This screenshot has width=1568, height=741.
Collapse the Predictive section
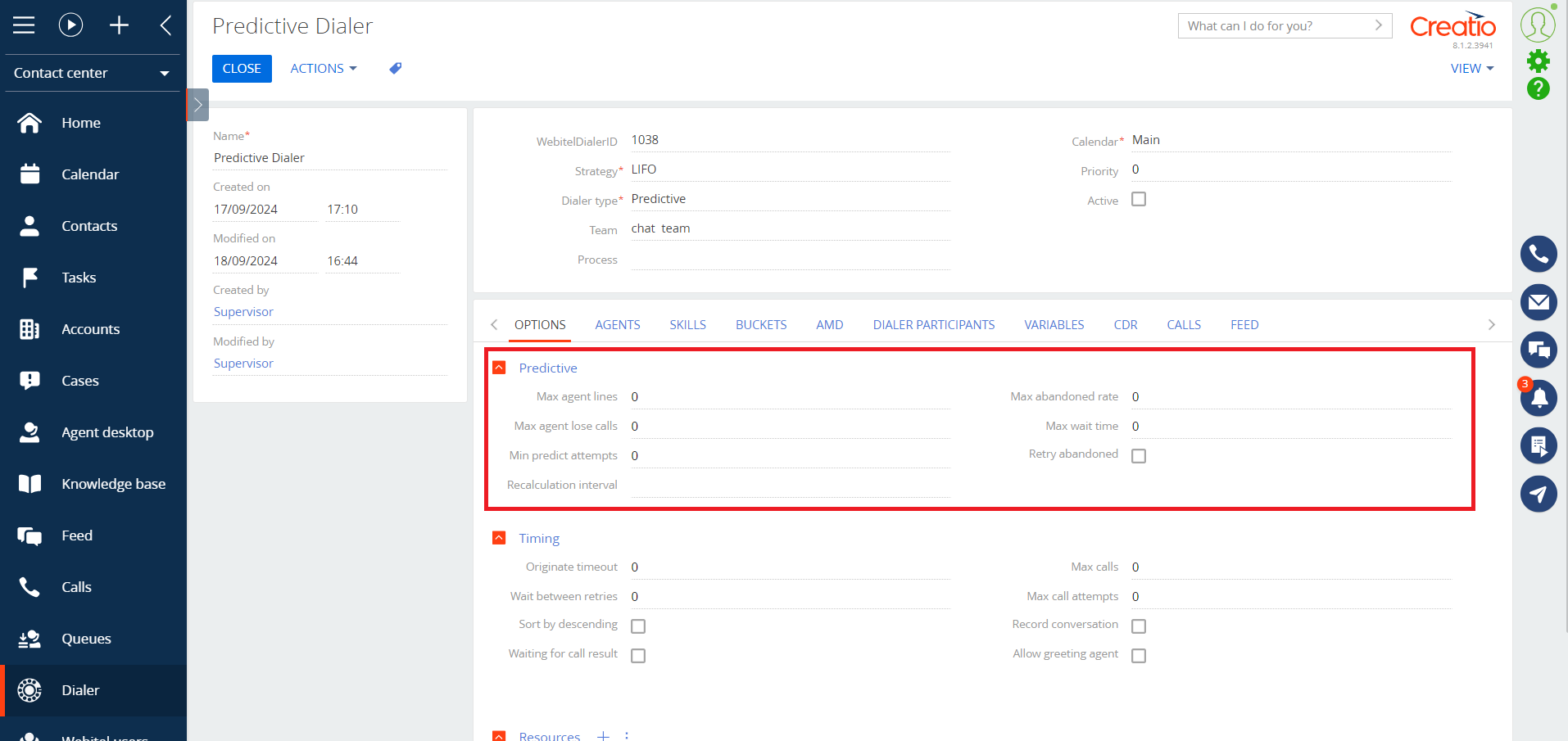[x=499, y=368]
